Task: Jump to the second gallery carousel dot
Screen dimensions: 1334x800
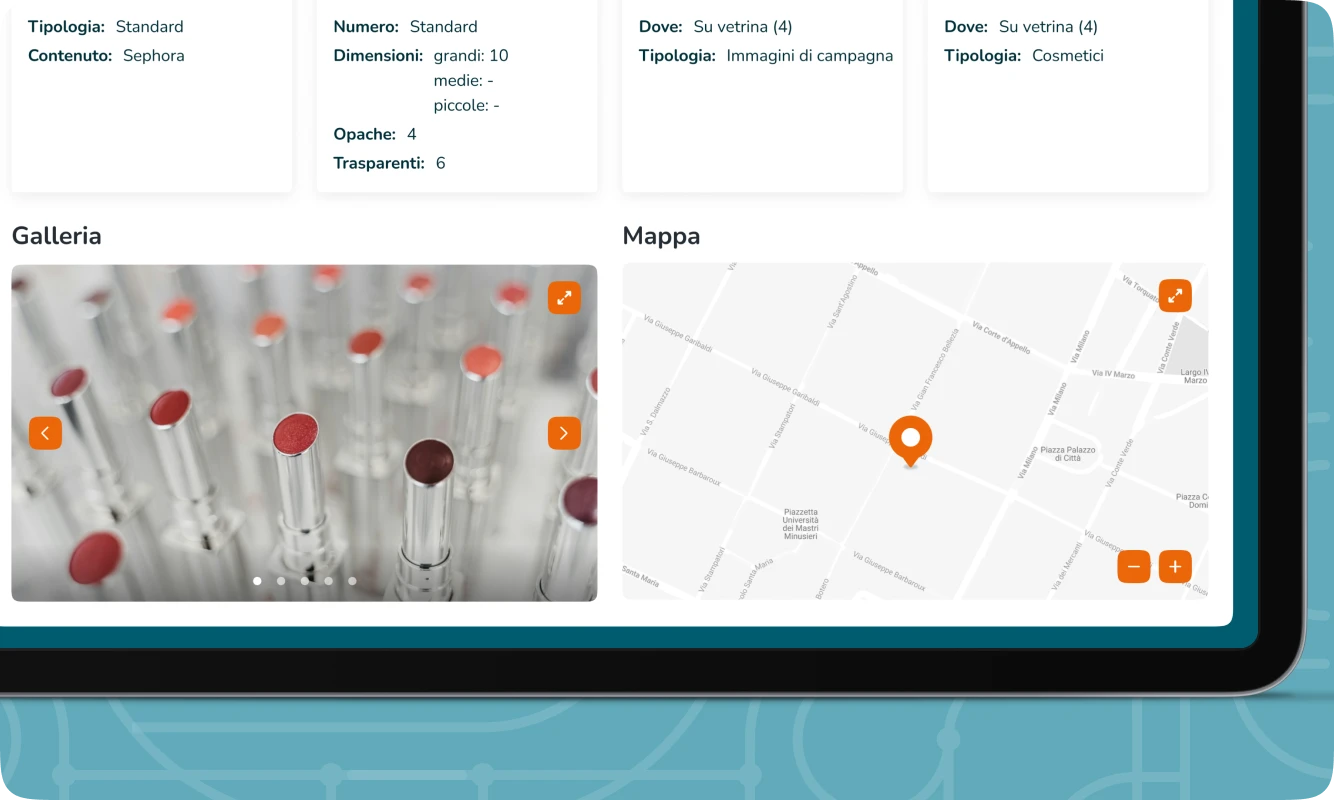Action: click(x=281, y=581)
